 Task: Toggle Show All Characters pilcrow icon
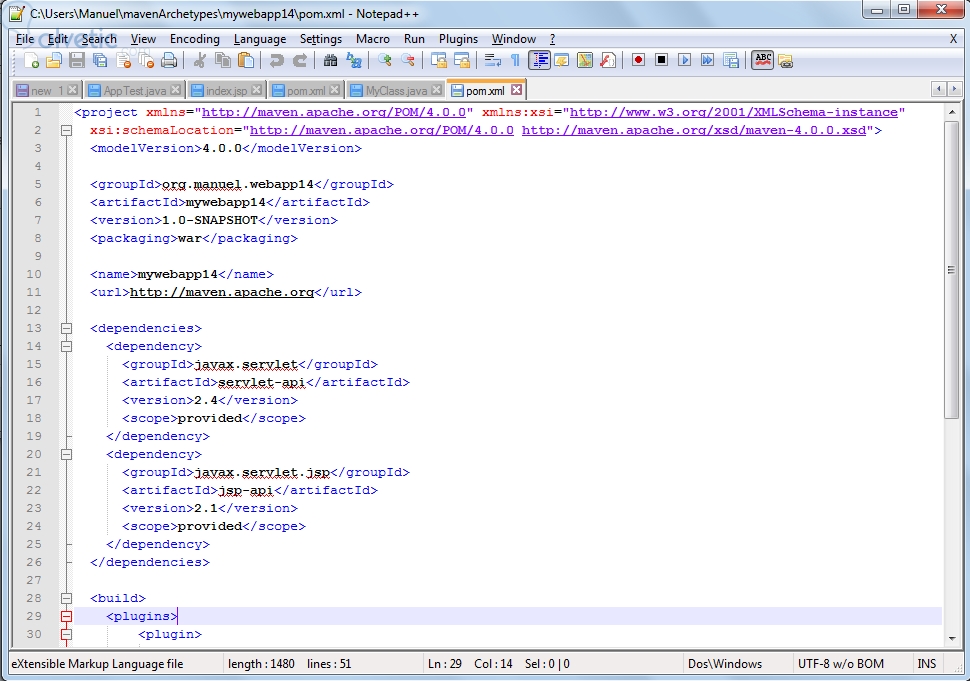click(x=515, y=61)
